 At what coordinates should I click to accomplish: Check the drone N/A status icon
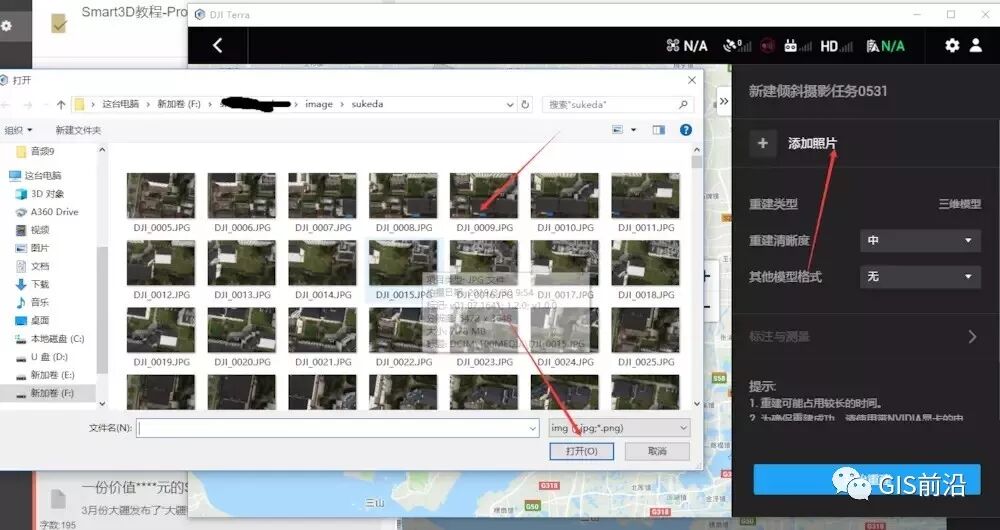coord(687,46)
